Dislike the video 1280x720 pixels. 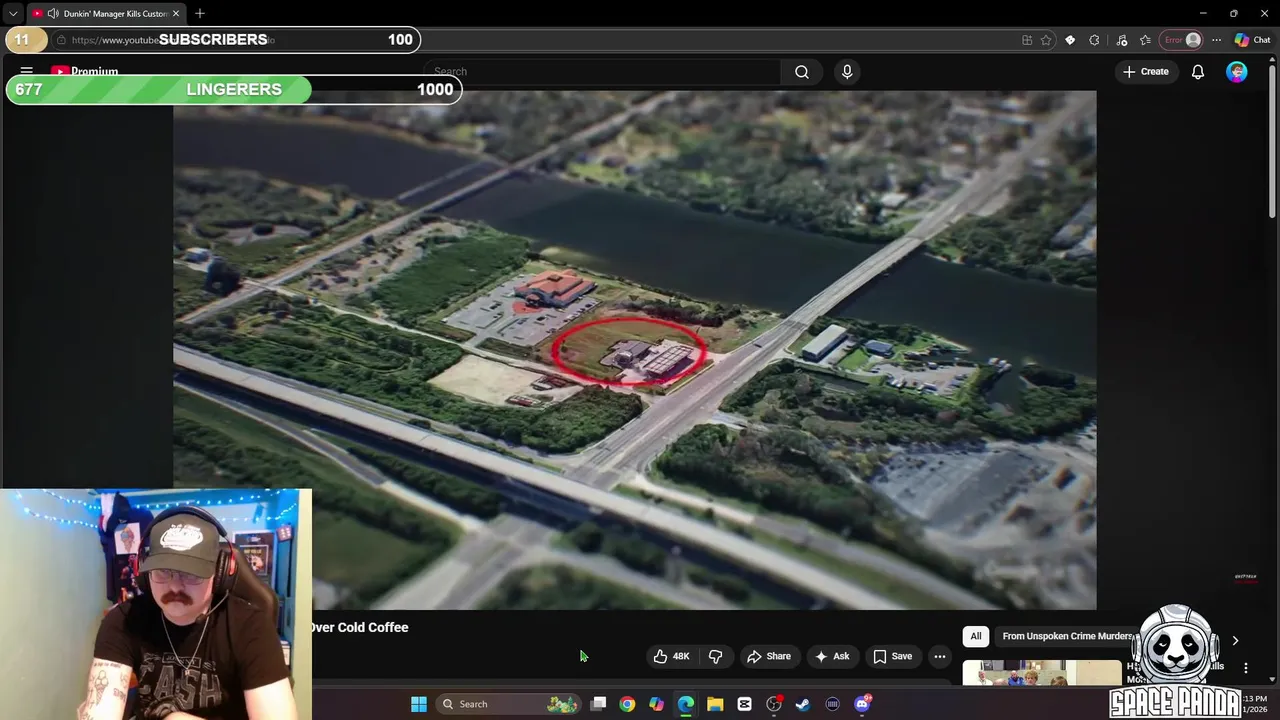pos(715,656)
